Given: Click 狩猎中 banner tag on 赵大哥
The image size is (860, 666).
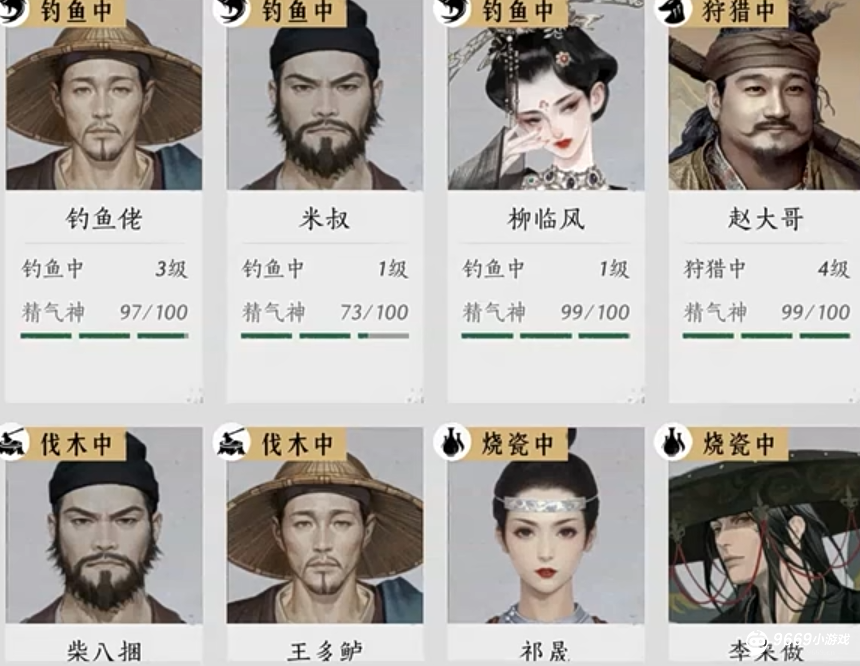Looking at the screenshot, I should click(738, 12).
